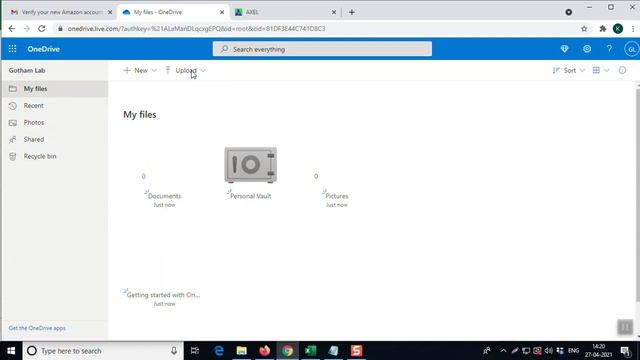Open Excel from taskbar
Viewport: 640px width, 360px height.
point(310,351)
